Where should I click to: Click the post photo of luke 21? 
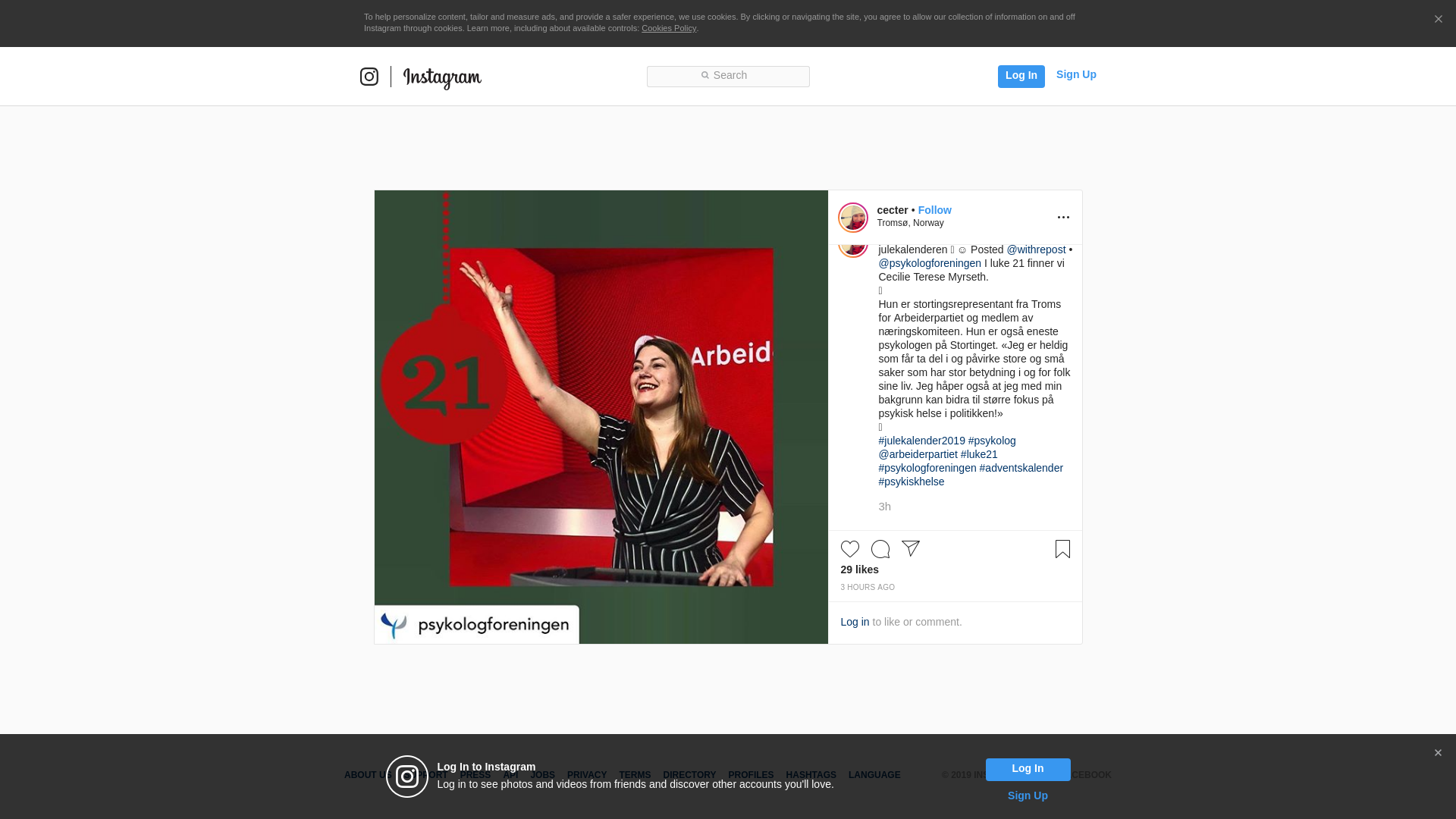pos(601,417)
